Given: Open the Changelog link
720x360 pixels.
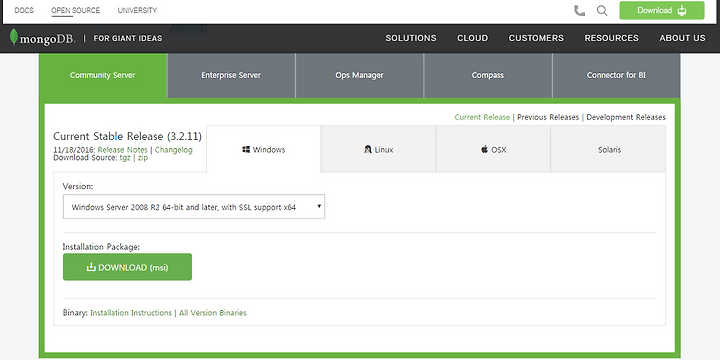Looking at the screenshot, I should (174, 150).
